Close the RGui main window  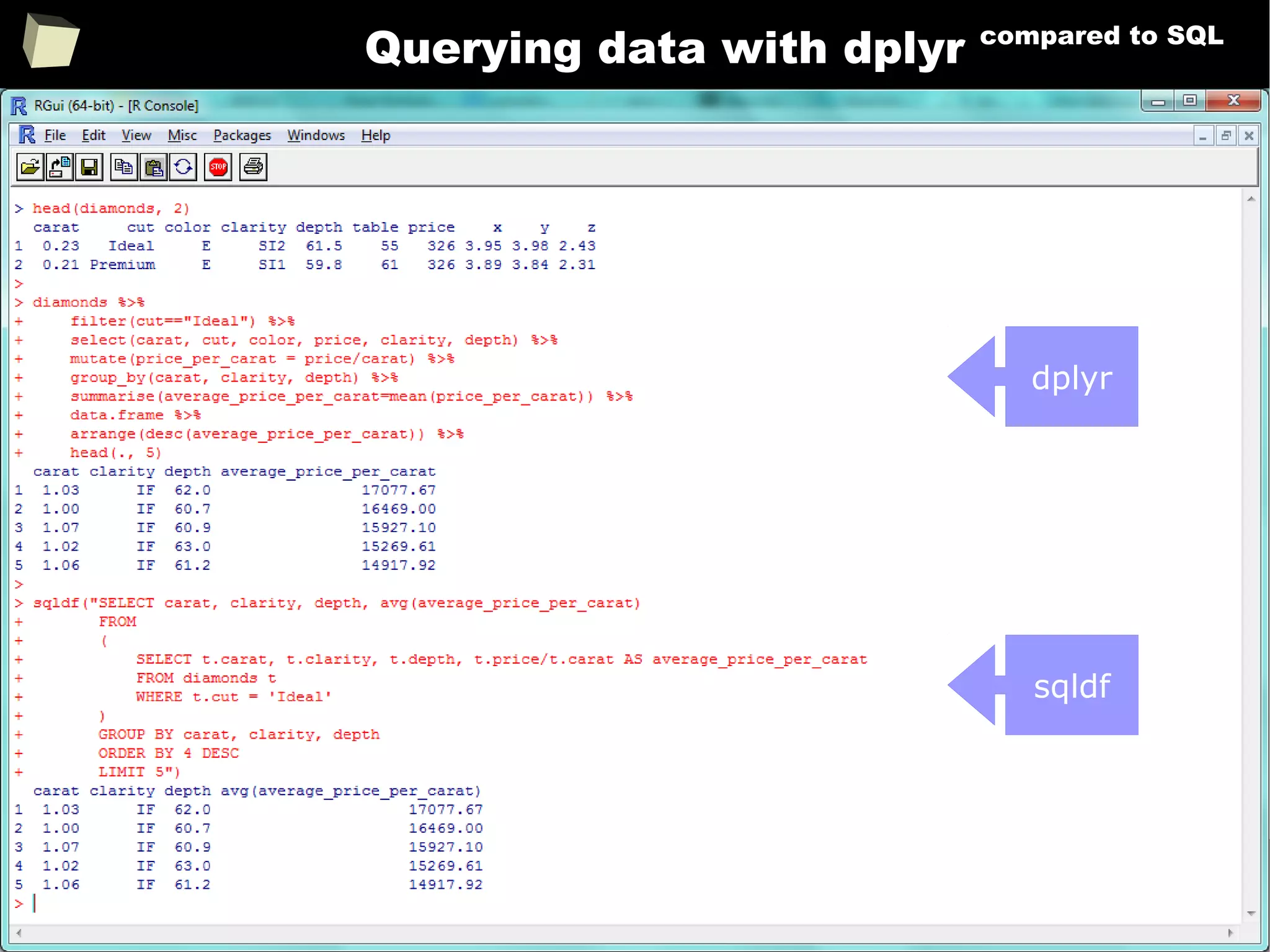1233,102
